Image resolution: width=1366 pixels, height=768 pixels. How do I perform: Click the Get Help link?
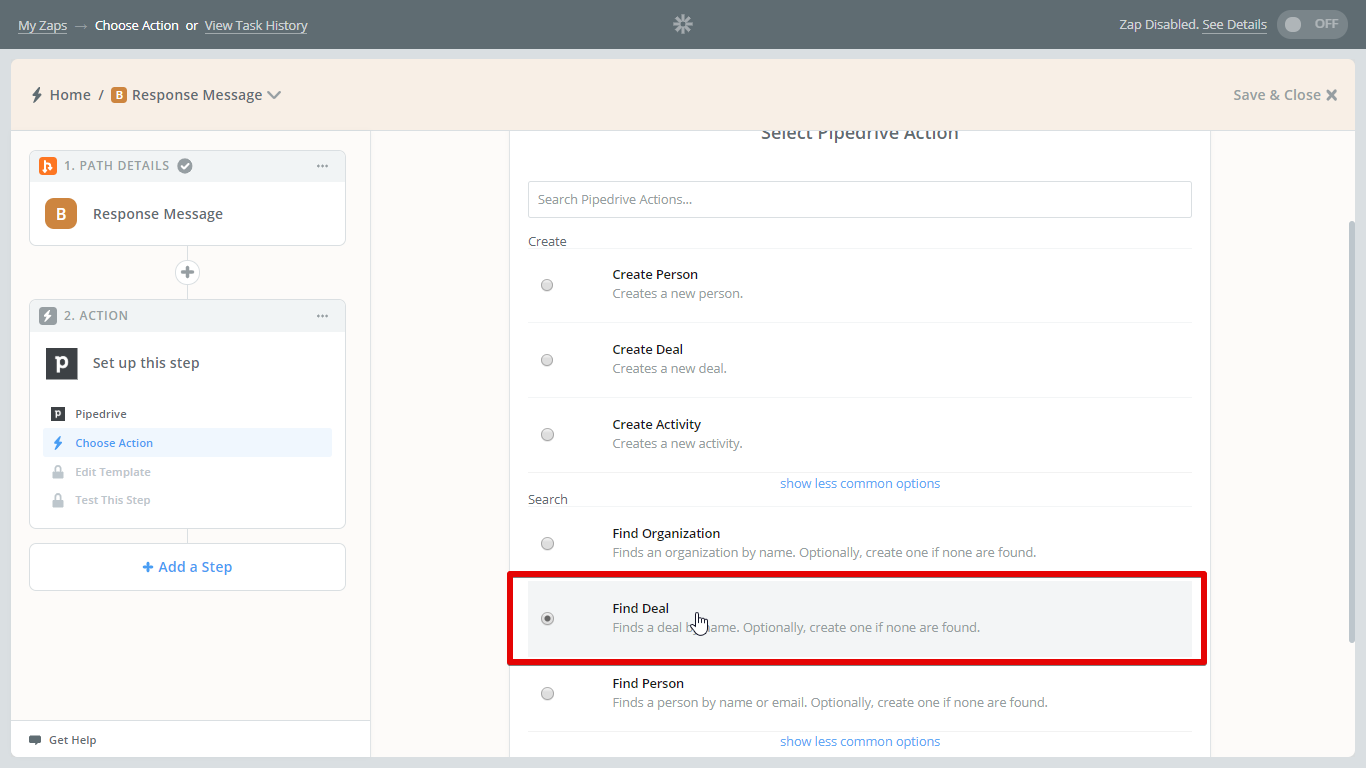click(x=72, y=741)
